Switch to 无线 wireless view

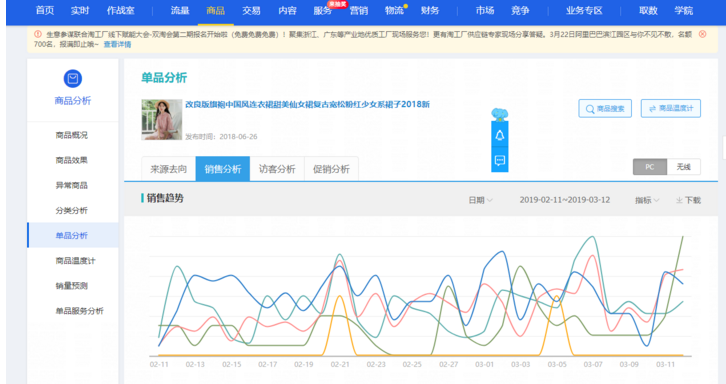[x=683, y=167]
